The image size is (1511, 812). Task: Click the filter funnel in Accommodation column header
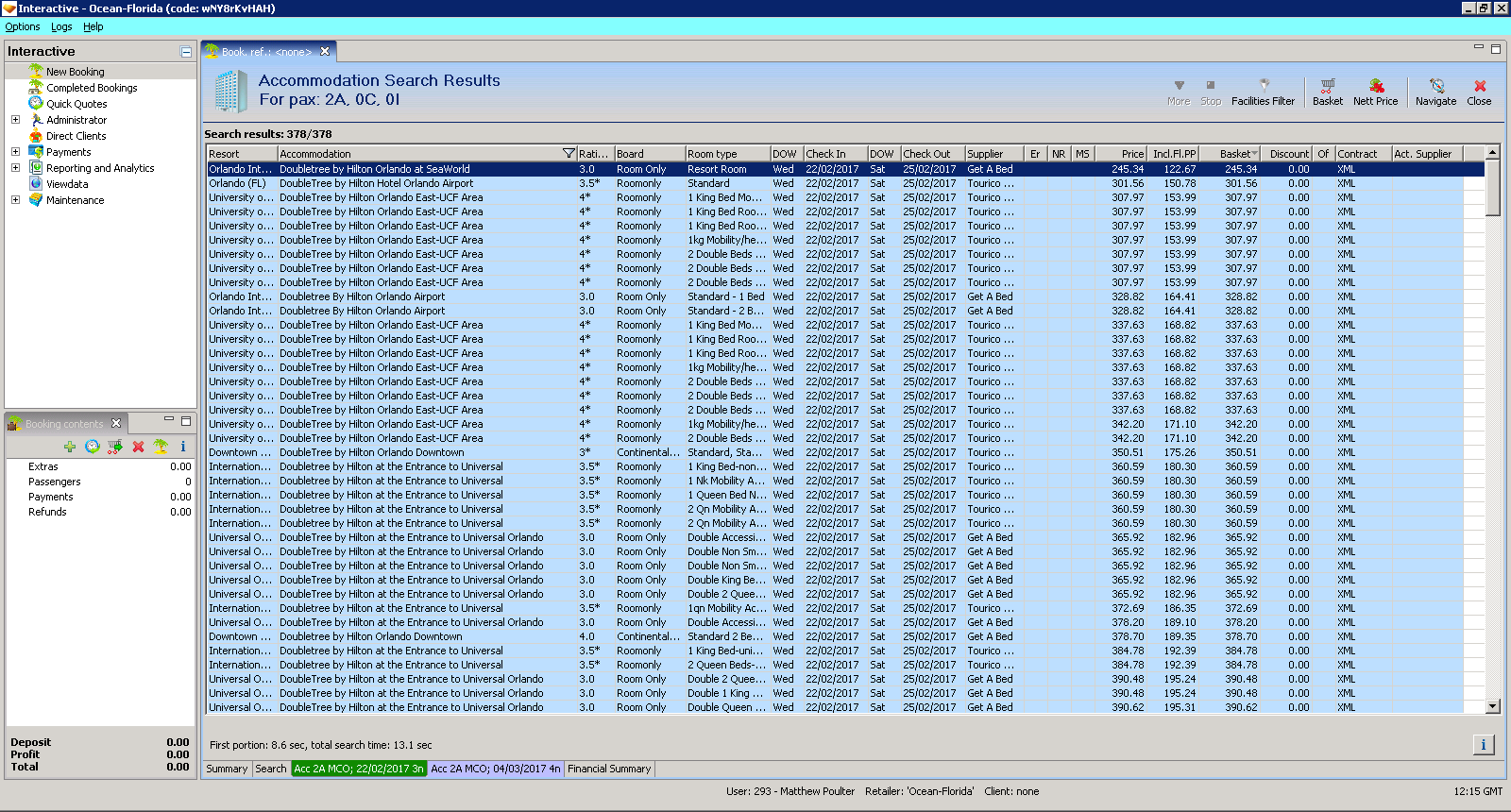tap(569, 154)
